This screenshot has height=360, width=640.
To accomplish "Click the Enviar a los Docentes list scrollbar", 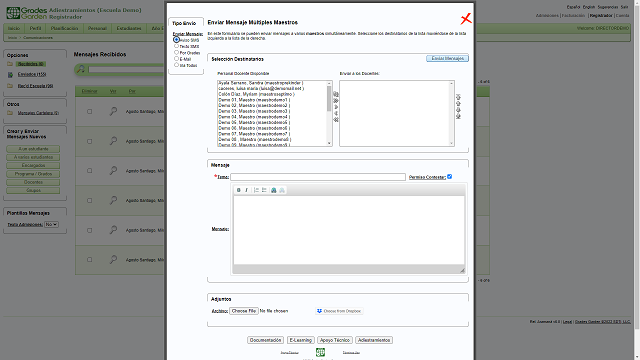I will click(x=451, y=113).
